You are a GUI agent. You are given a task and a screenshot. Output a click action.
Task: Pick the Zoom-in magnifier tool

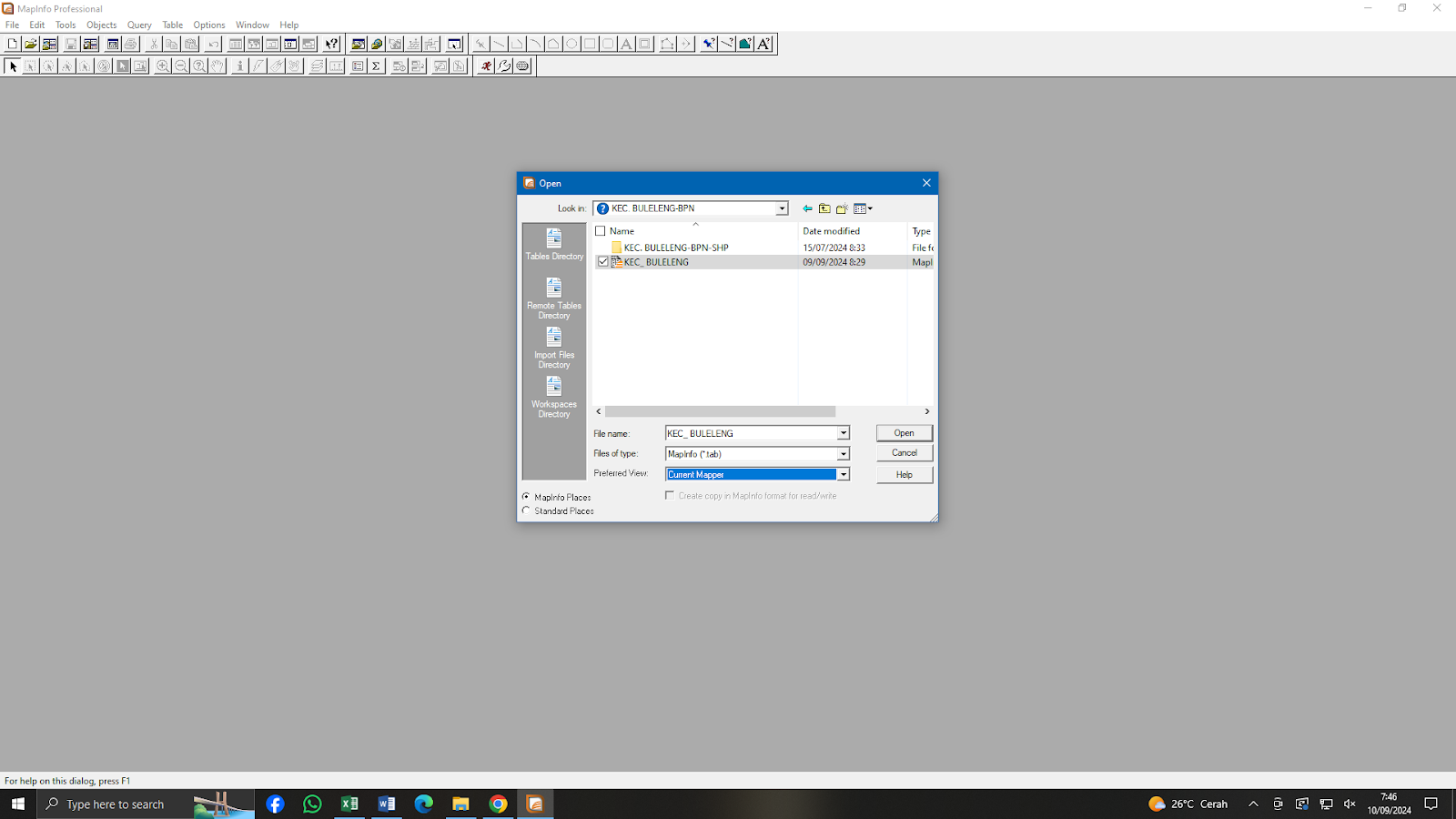[x=162, y=66]
